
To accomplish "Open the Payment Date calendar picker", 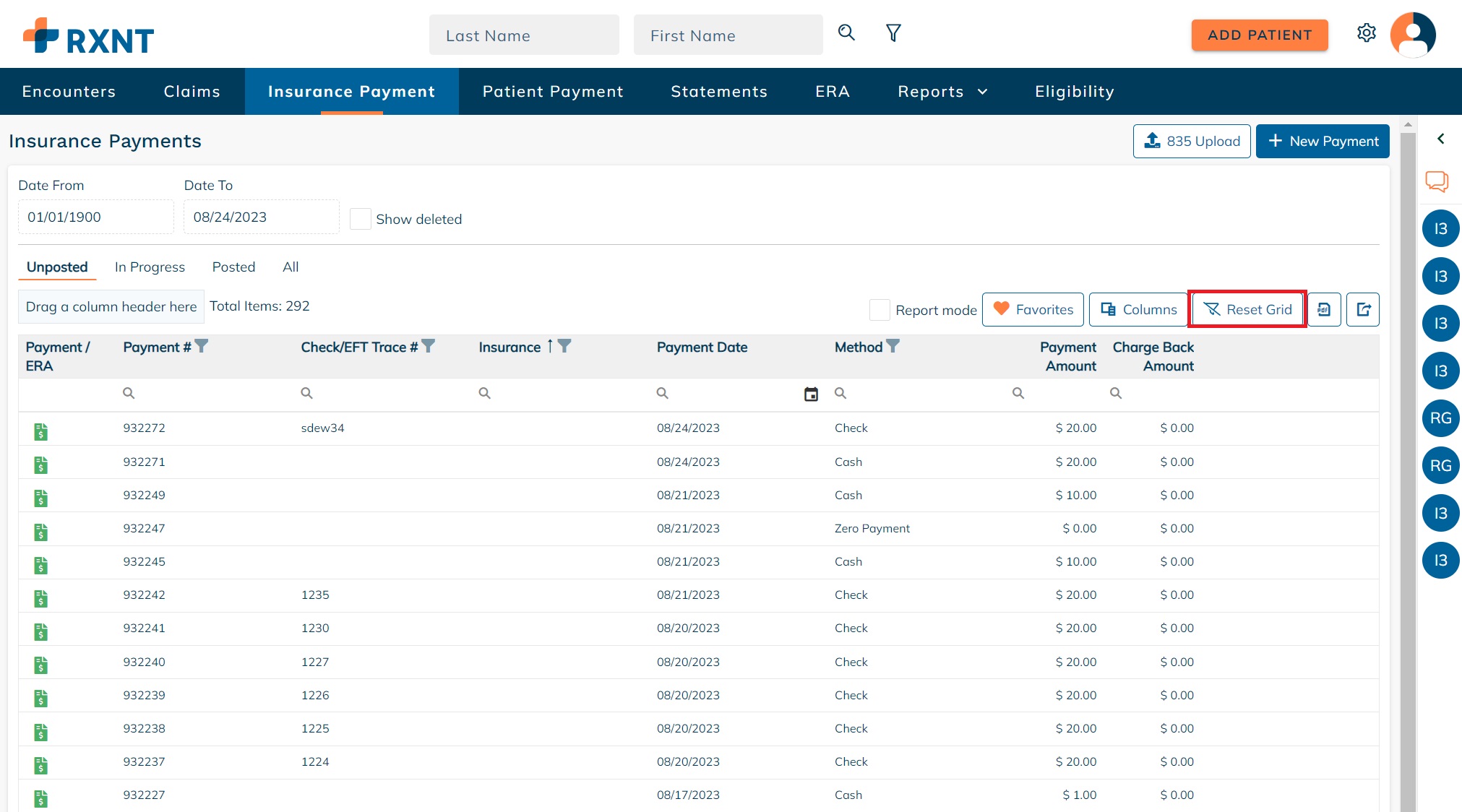I will tap(811, 394).
